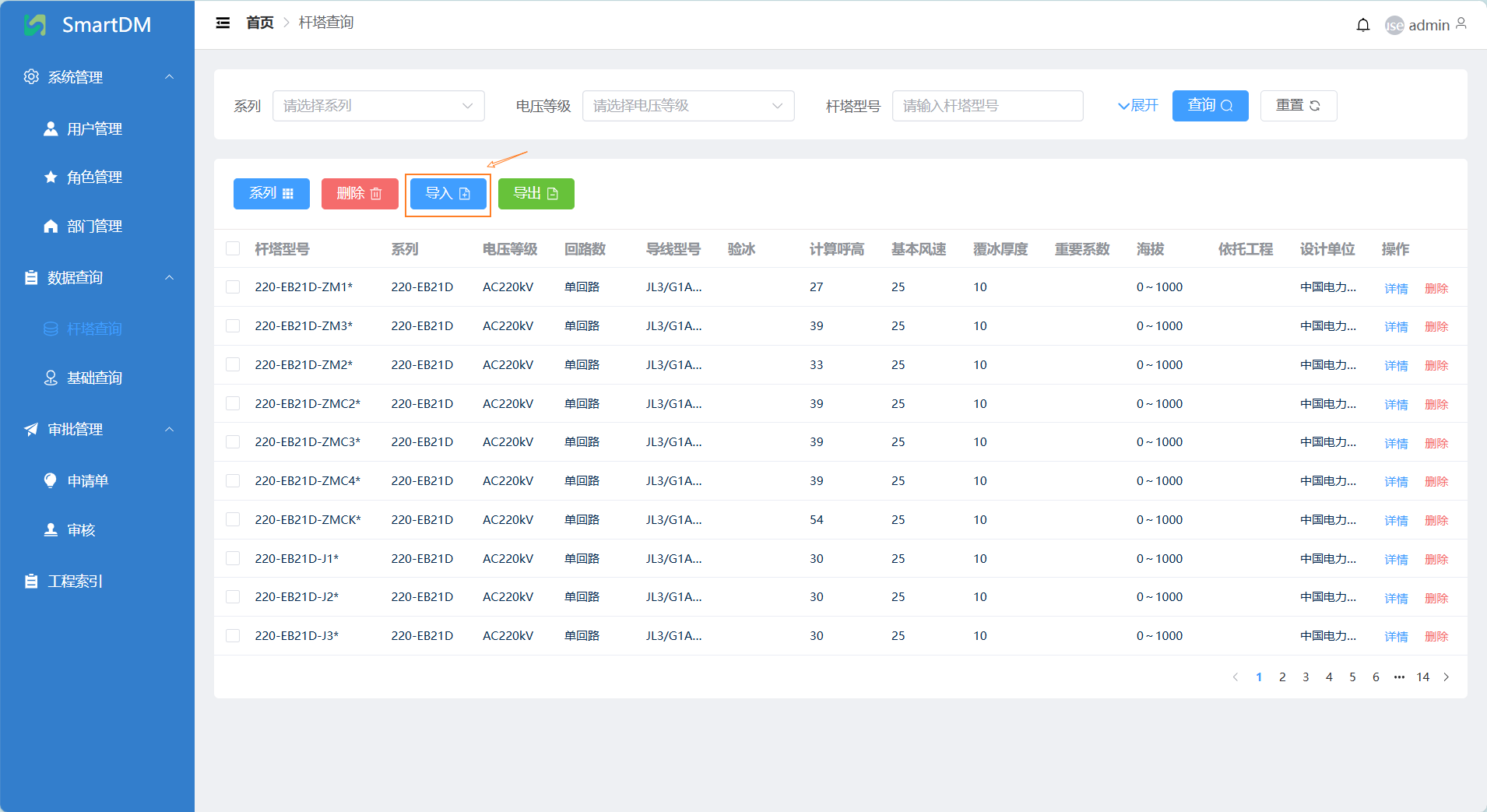Collapse the 审批管理 menu chevron
This screenshot has height=812, width=1487.
pos(169,429)
